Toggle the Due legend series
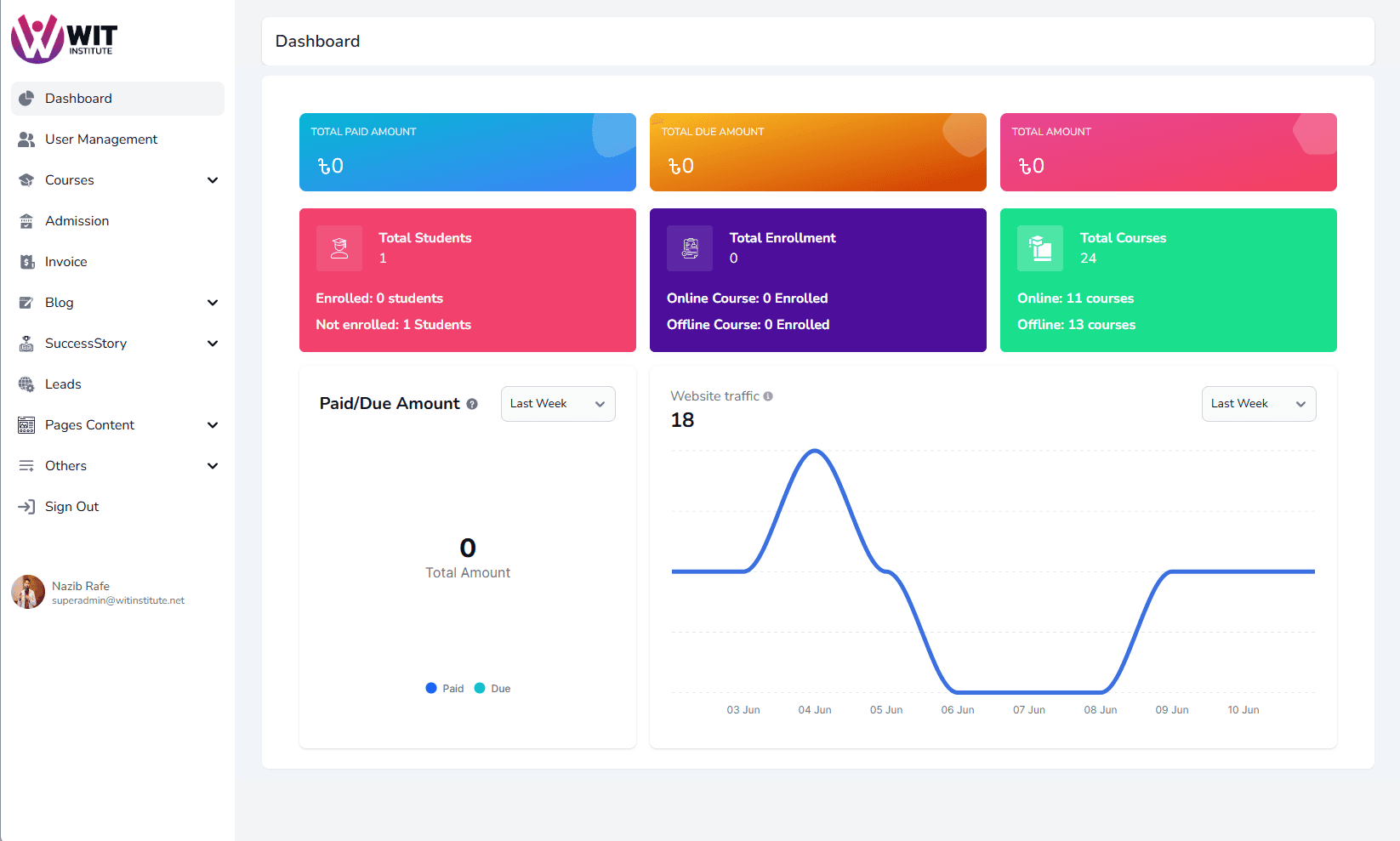The image size is (1400, 841). click(492, 689)
